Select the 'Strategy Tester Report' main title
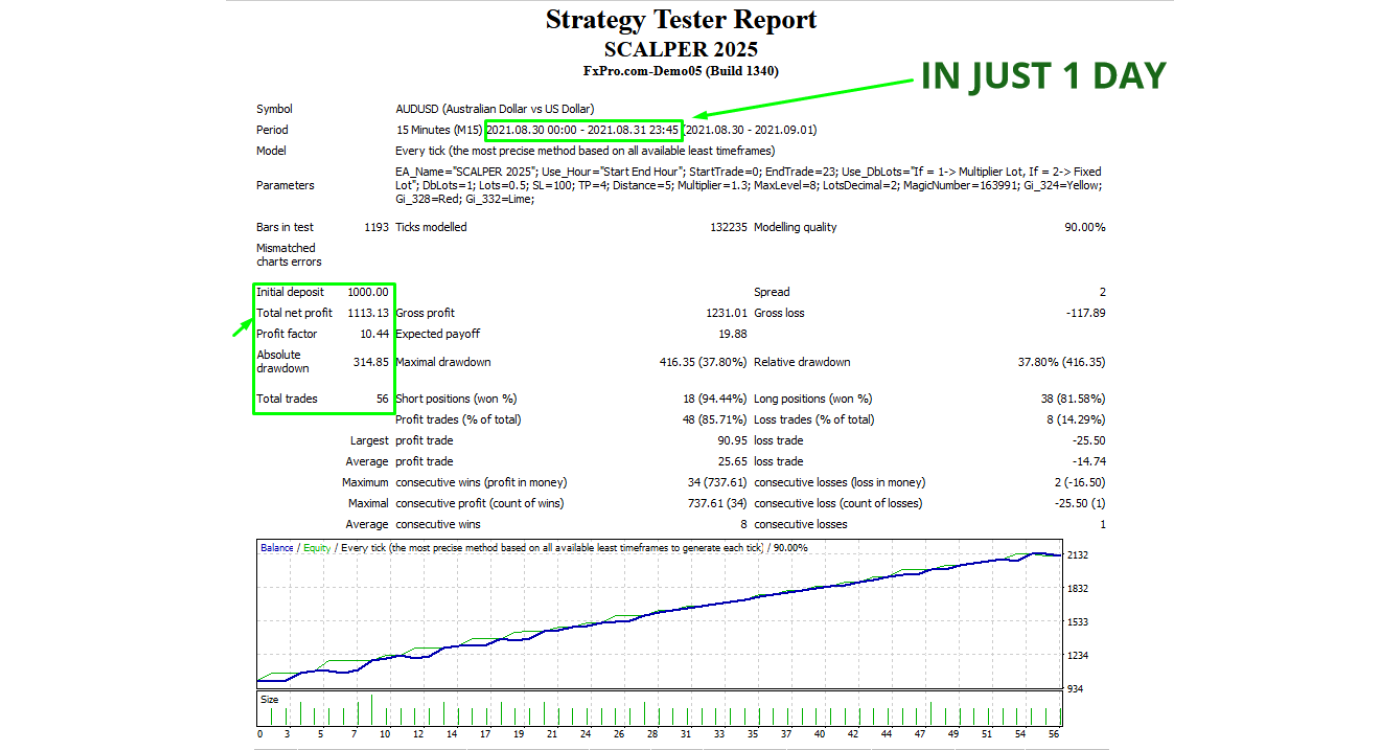 (x=681, y=20)
